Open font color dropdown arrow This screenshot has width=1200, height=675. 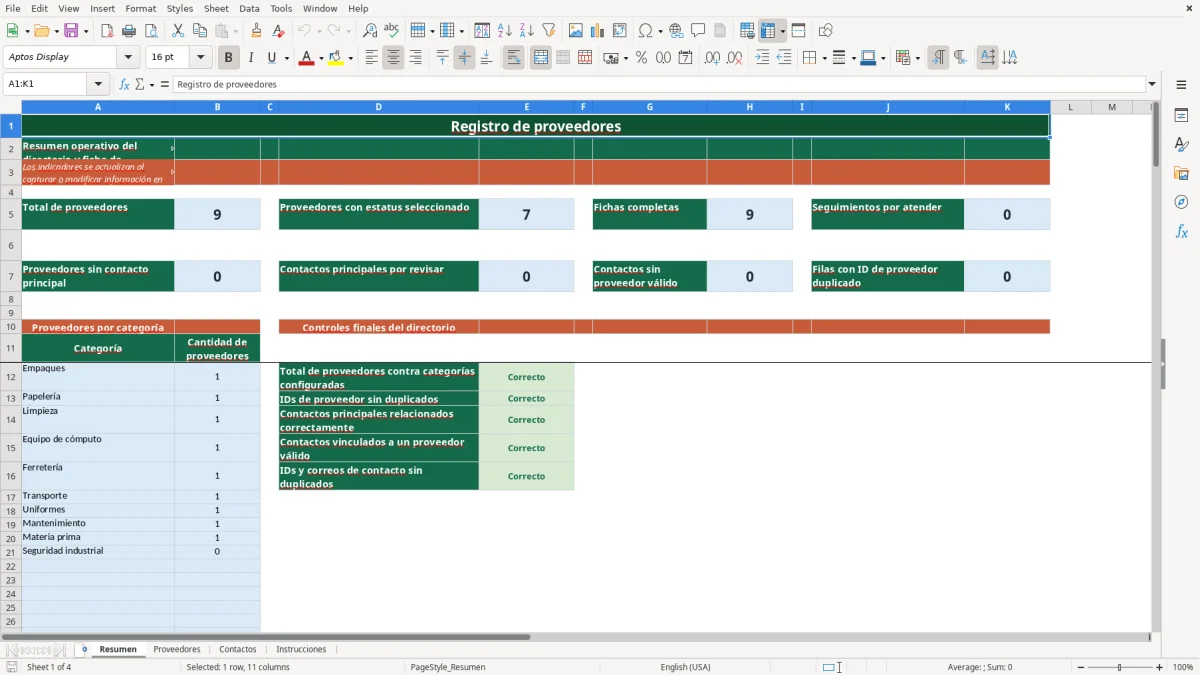(x=321, y=58)
